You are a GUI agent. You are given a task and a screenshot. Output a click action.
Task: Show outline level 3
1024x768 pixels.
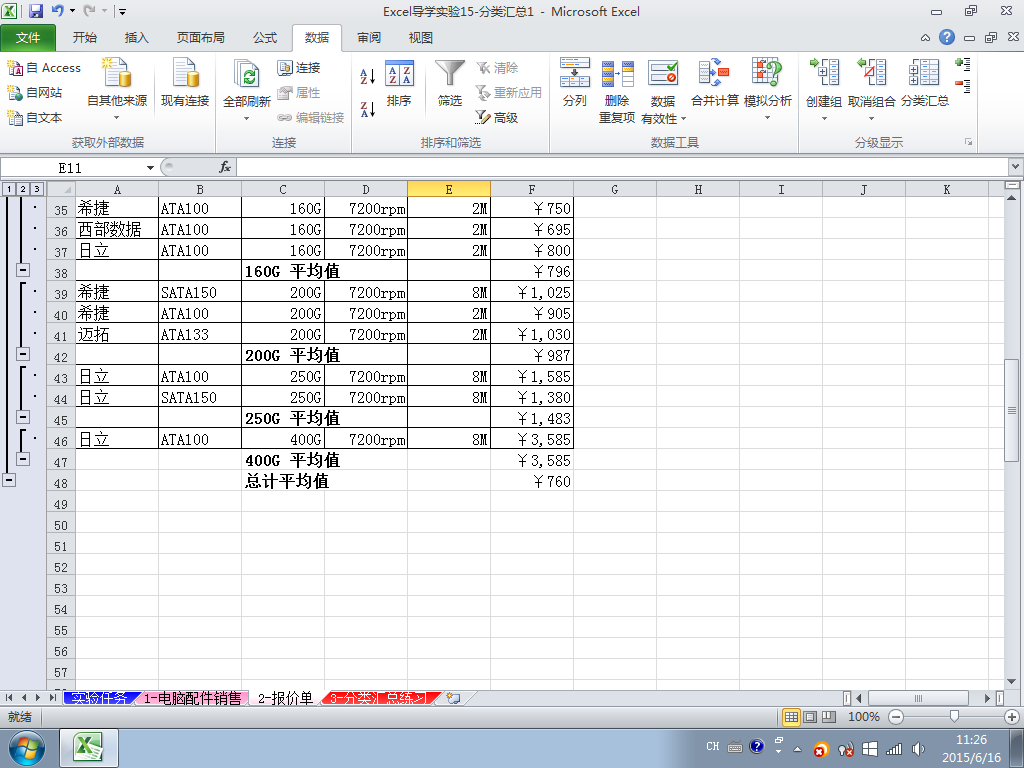(x=37, y=189)
